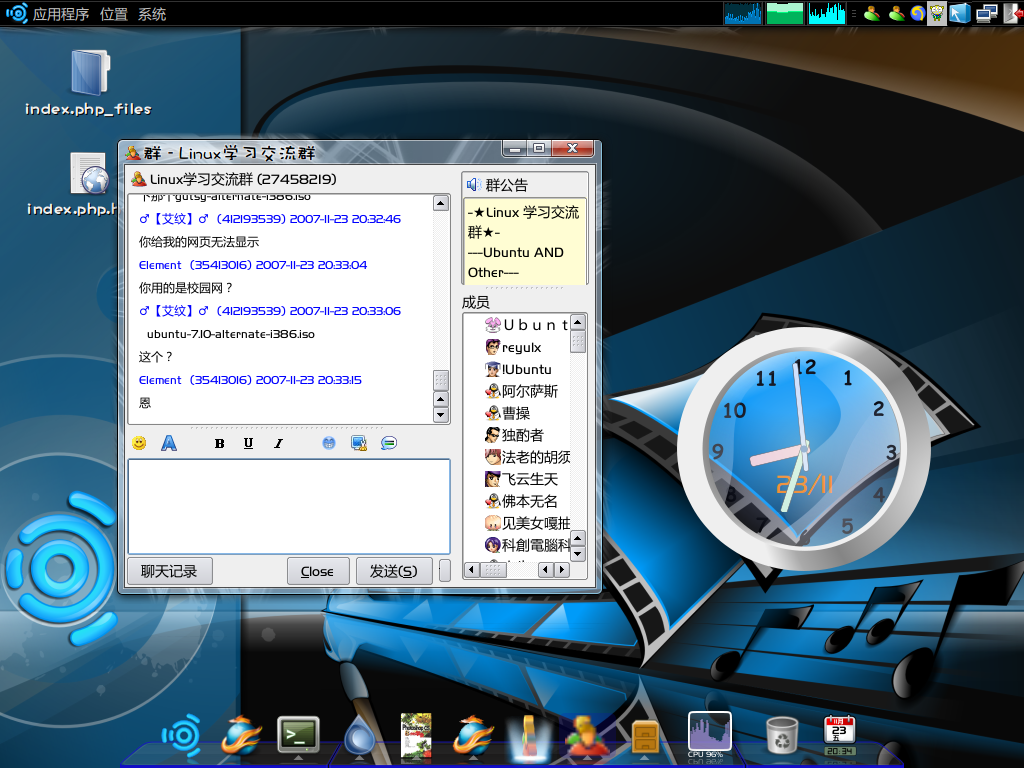Open chat history with 聊天记录 button
This screenshot has width=1024, height=768.
(x=170, y=571)
